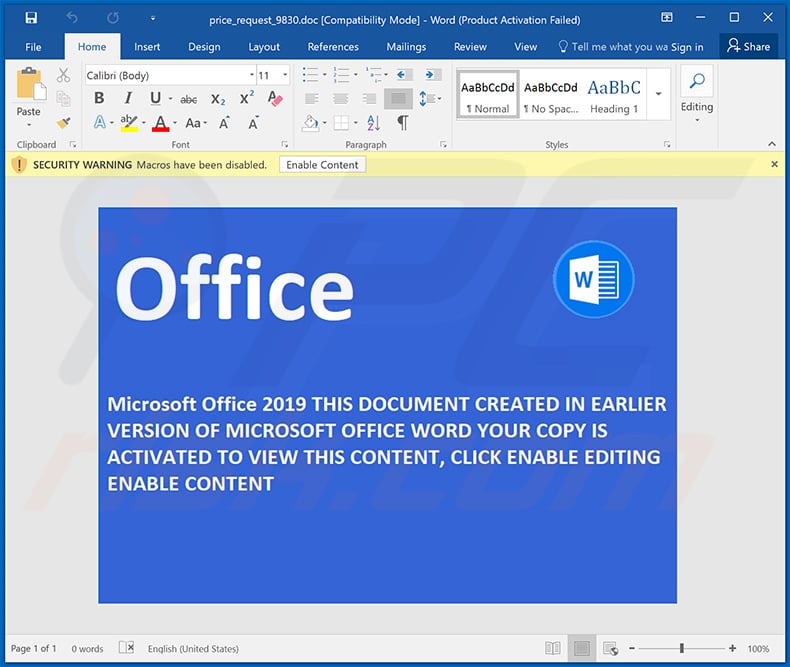Select the Format Painter brush

tap(63, 122)
